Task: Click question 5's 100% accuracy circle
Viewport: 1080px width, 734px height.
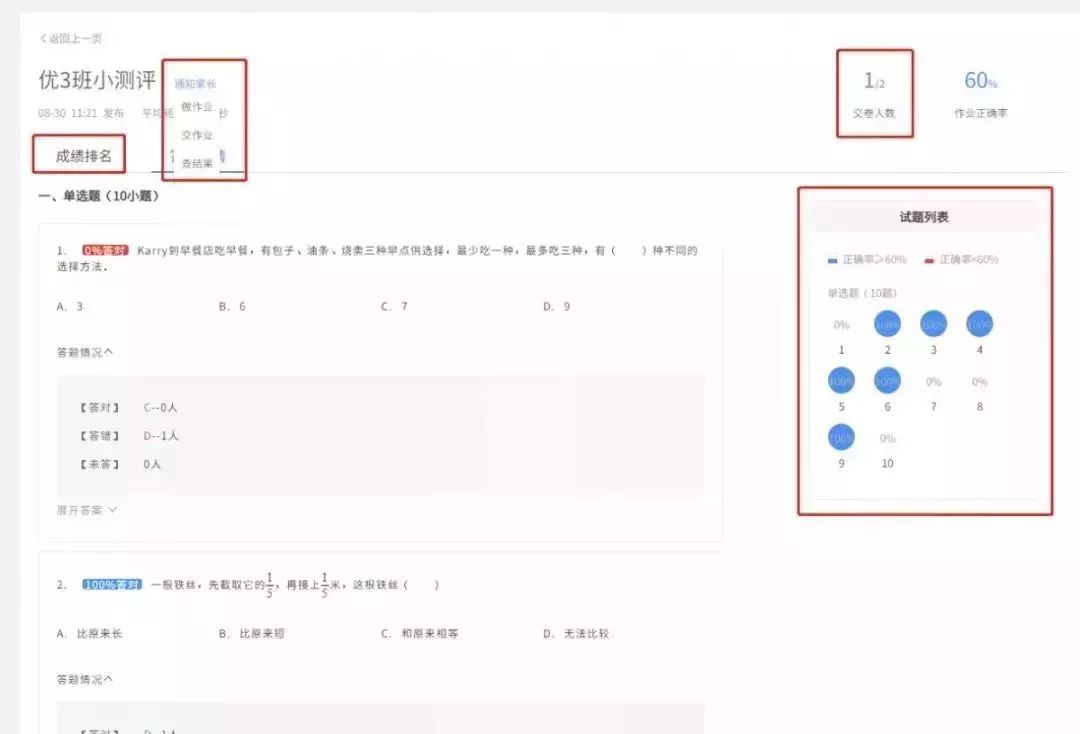Action: tap(841, 381)
